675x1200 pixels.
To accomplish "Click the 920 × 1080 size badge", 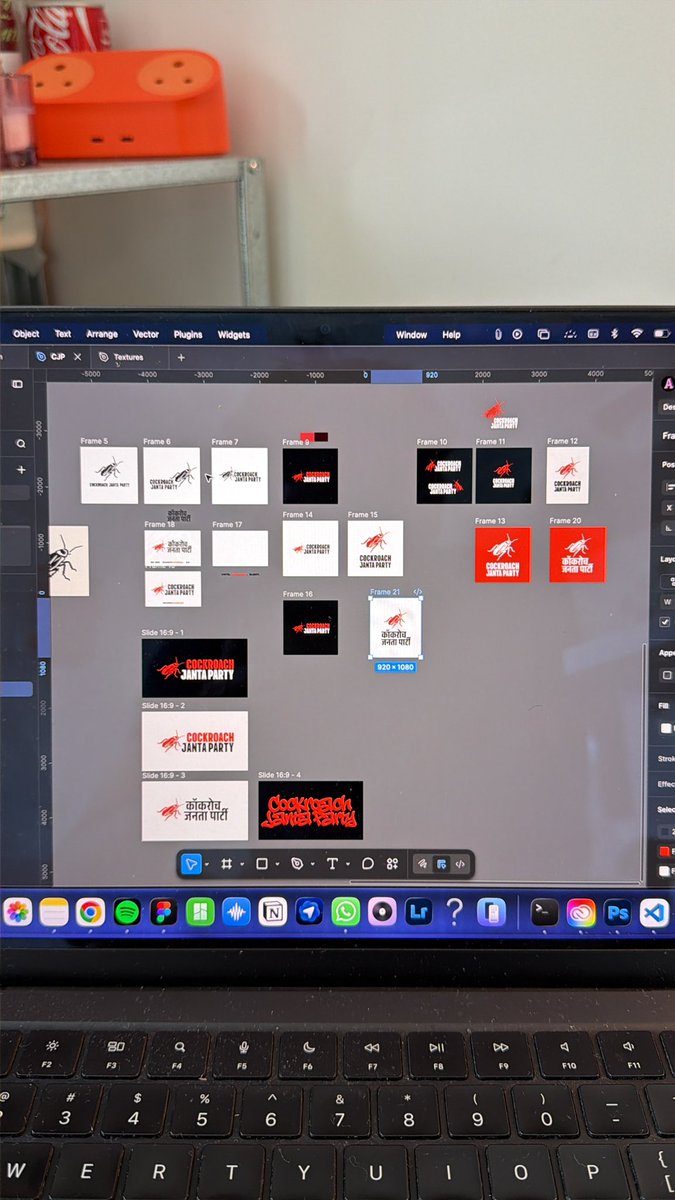I will [x=395, y=667].
